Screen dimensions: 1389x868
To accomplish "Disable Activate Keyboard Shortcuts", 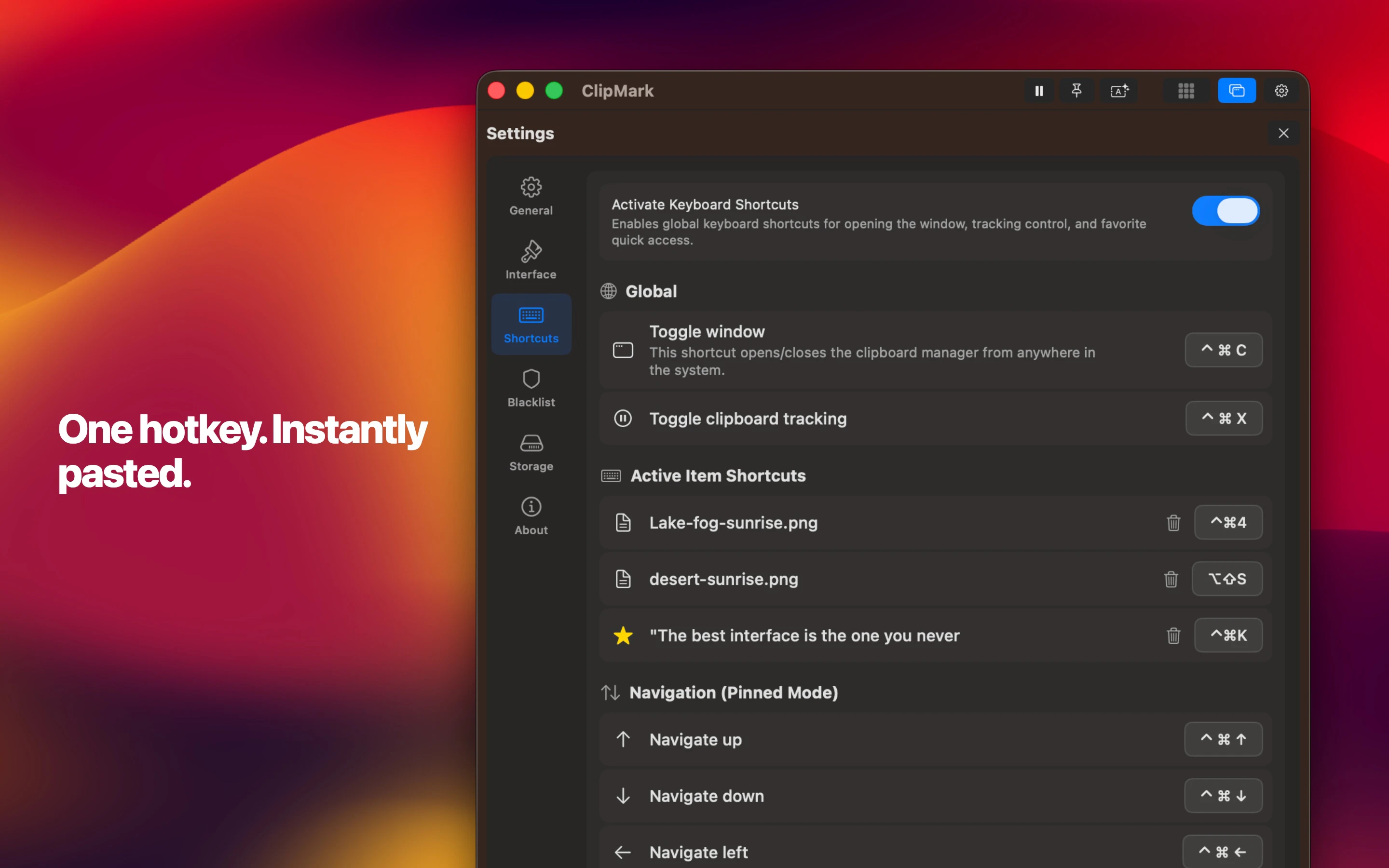I will [x=1226, y=211].
